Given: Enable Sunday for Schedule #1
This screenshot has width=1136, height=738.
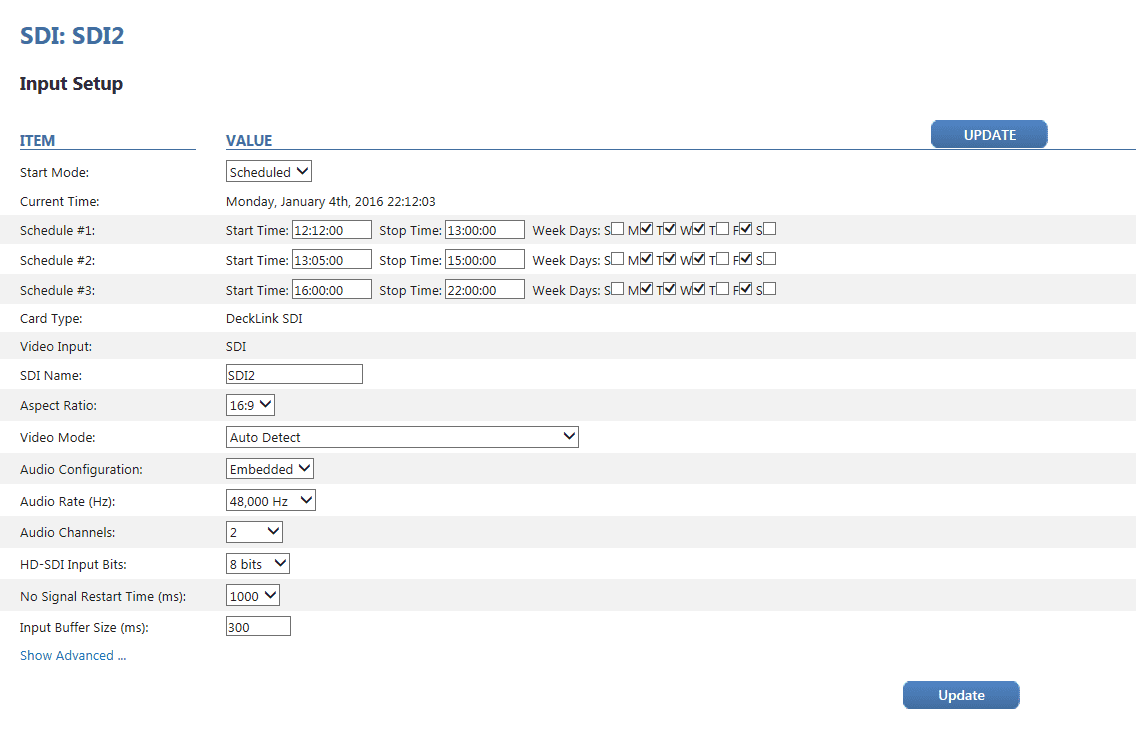Looking at the screenshot, I should 617,229.
